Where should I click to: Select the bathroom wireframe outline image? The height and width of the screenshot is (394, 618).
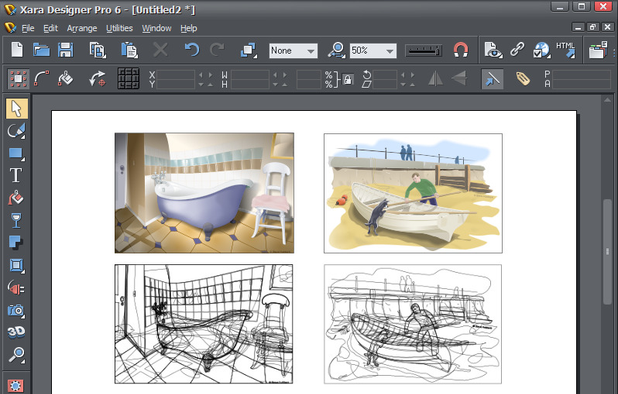[x=204, y=324]
